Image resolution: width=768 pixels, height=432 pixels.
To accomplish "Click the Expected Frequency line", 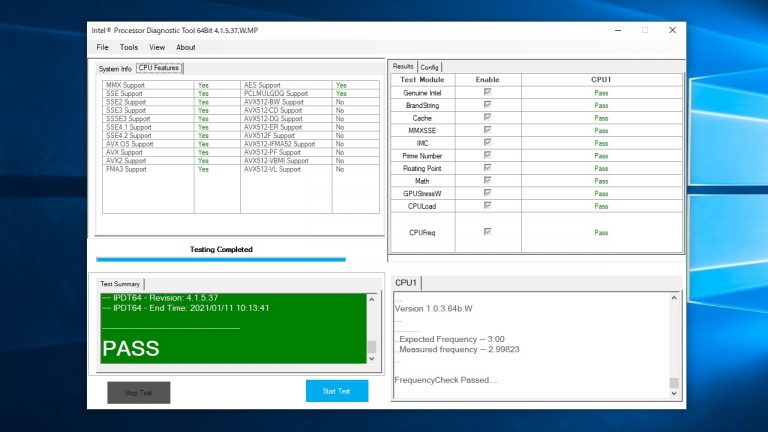I will (x=450, y=339).
